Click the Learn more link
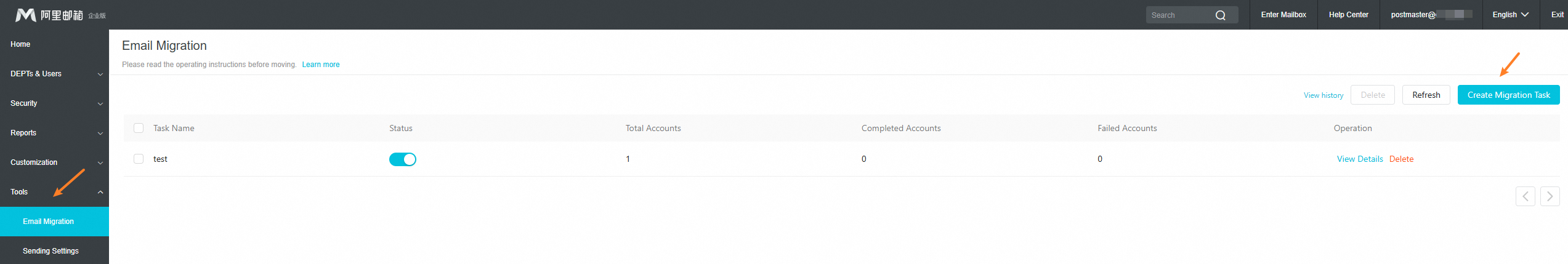 321,65
